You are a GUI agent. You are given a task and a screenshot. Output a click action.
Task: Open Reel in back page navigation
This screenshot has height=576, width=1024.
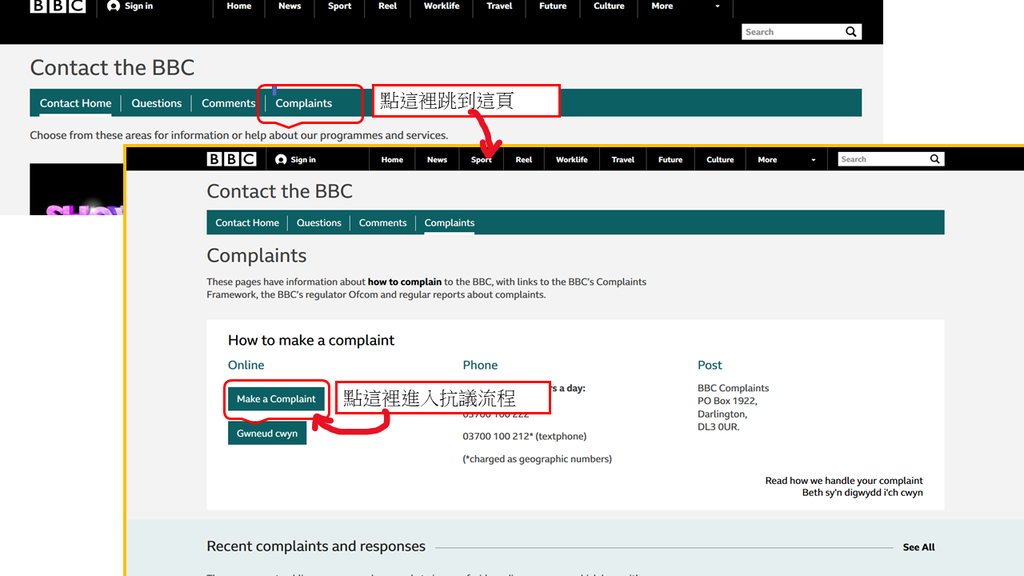click(387, 6)
